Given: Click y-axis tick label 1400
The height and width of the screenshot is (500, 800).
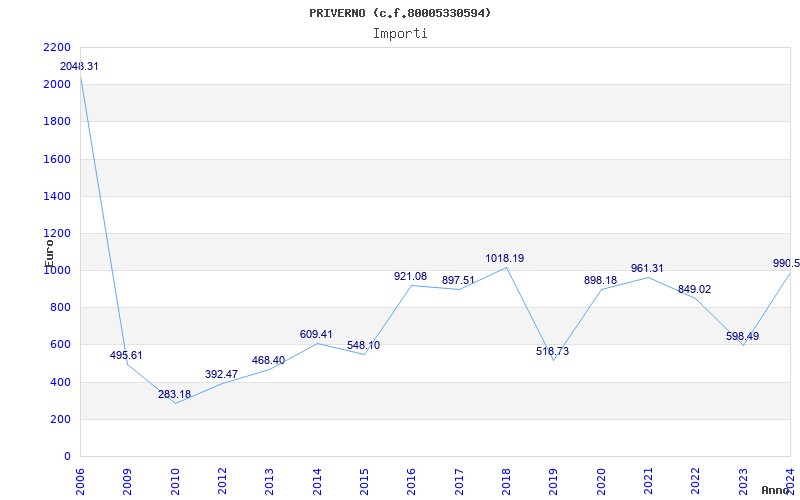Looking at the screenshot, I should (57, 196).
